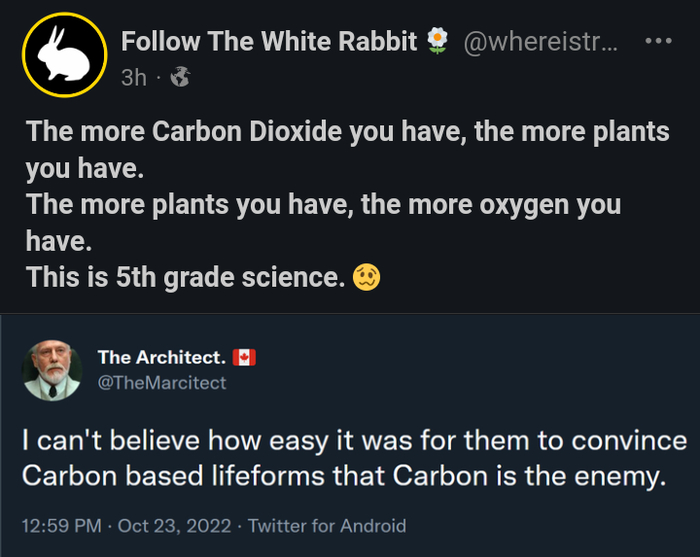Click the woozy face emoji
700x557 pixels.
click(x=367, y=277)
